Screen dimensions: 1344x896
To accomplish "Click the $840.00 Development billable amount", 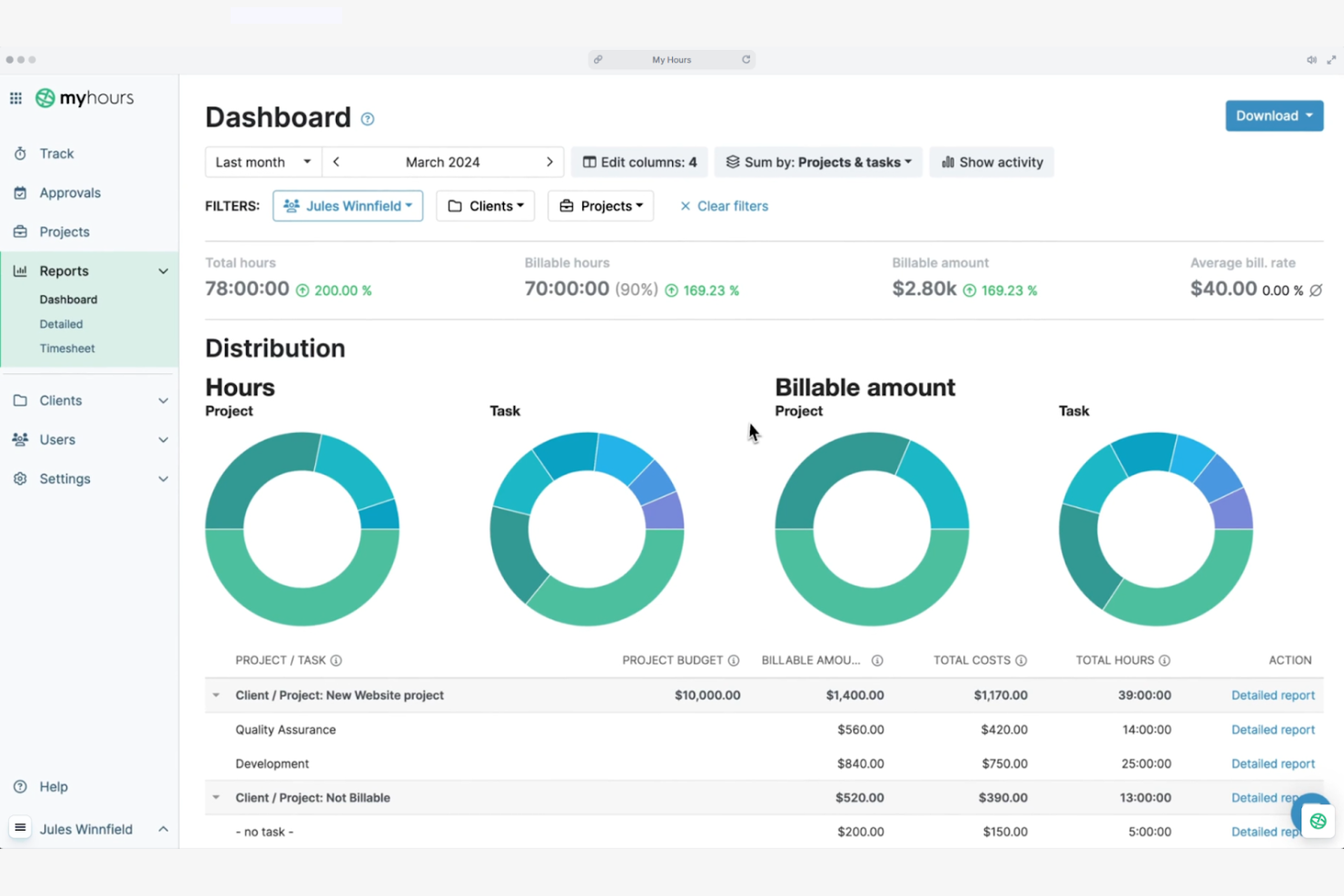I will click(x=861, y=763).
